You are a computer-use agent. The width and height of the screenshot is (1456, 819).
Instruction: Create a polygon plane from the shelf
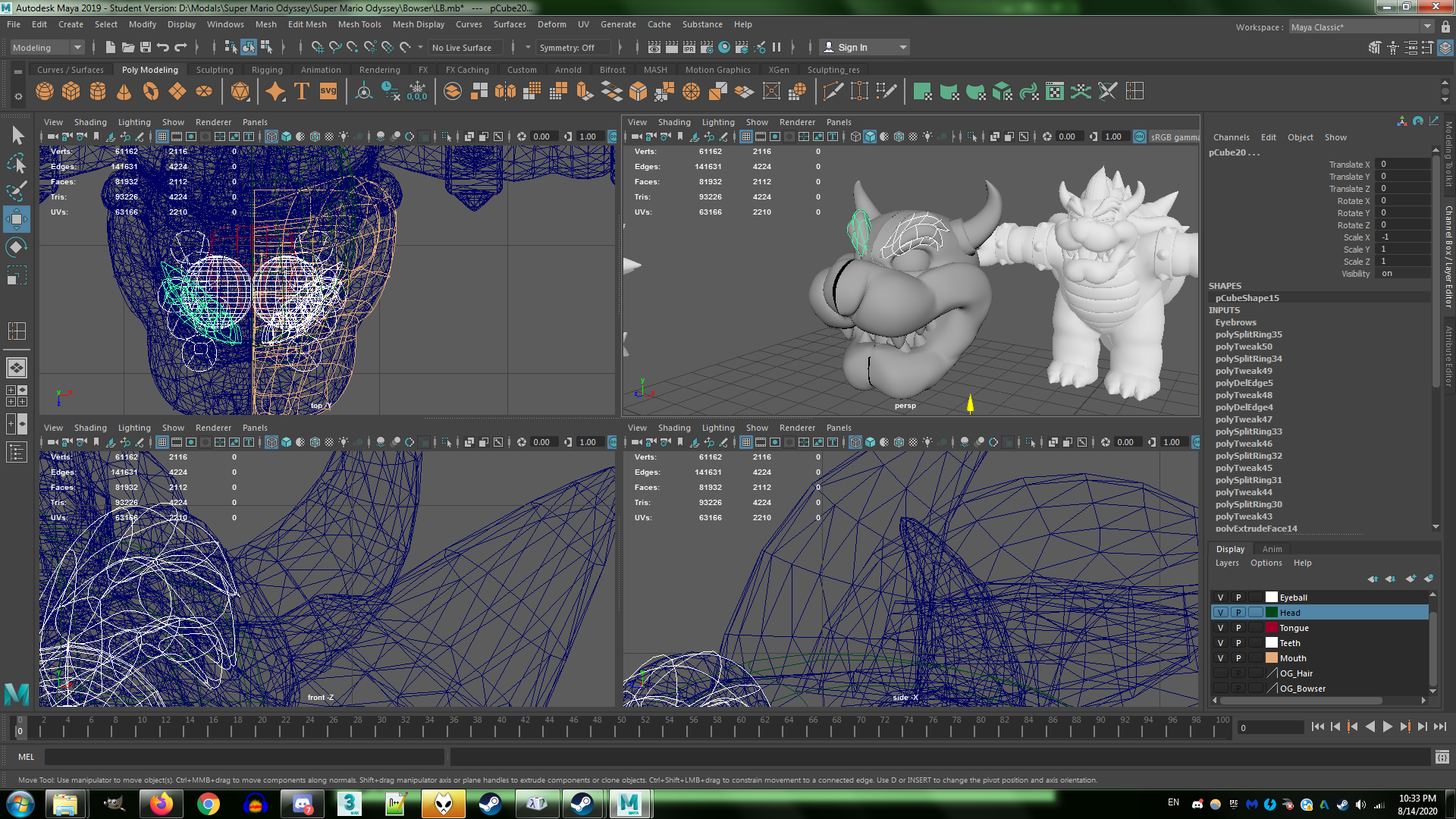coord(177,92)
